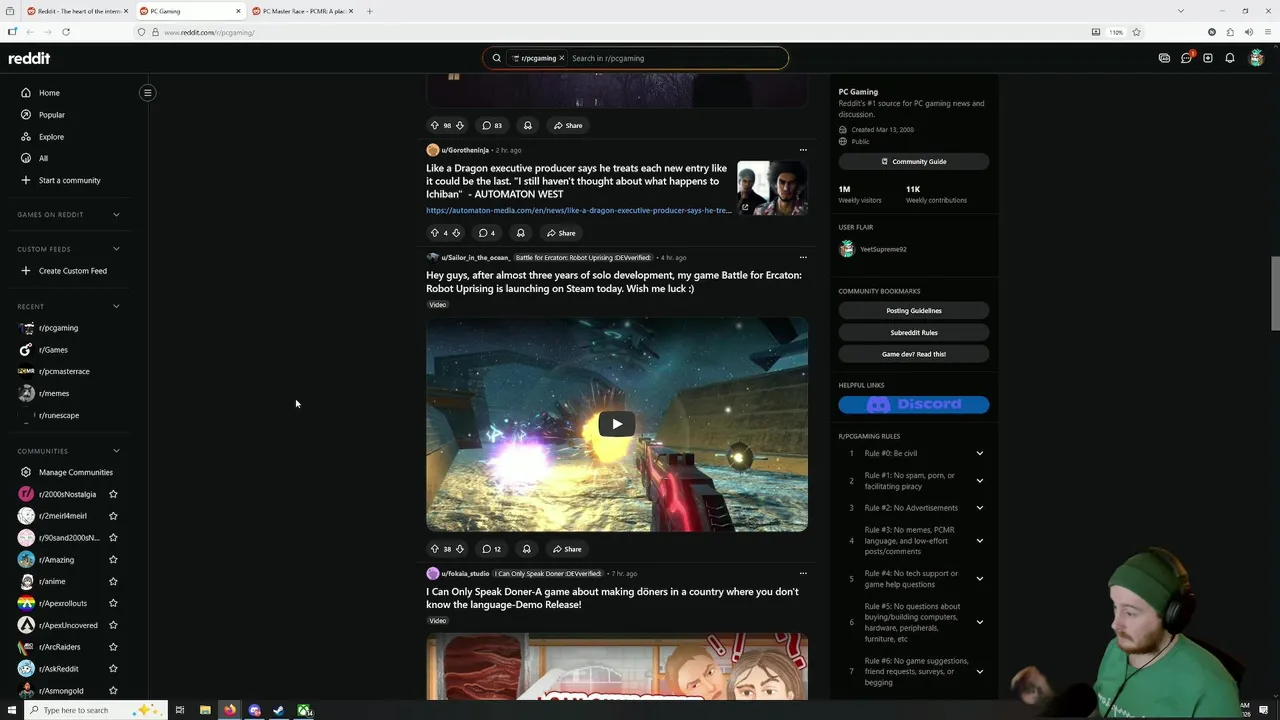This screenshot has height=720, width=1280.
Task: Collapse the Custom Feeds section
Action: click(116, 249)
